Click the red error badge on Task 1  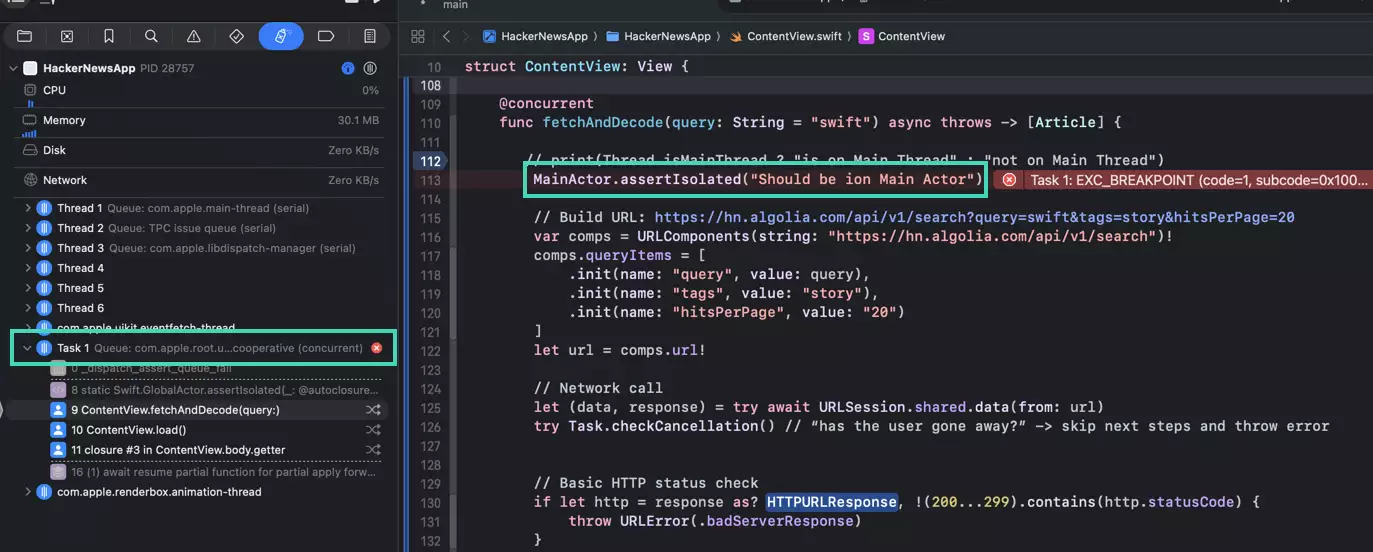(x=377, y=348)
